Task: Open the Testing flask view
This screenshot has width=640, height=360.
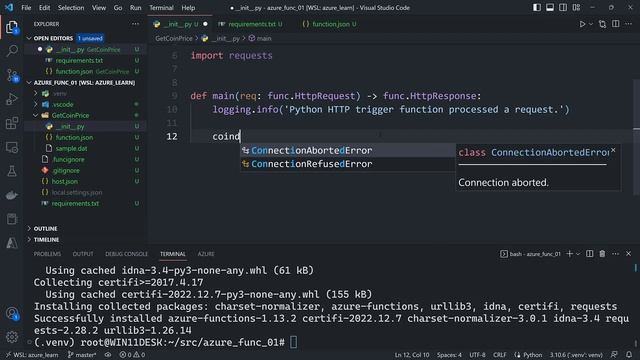Action: tap(12, 171)
